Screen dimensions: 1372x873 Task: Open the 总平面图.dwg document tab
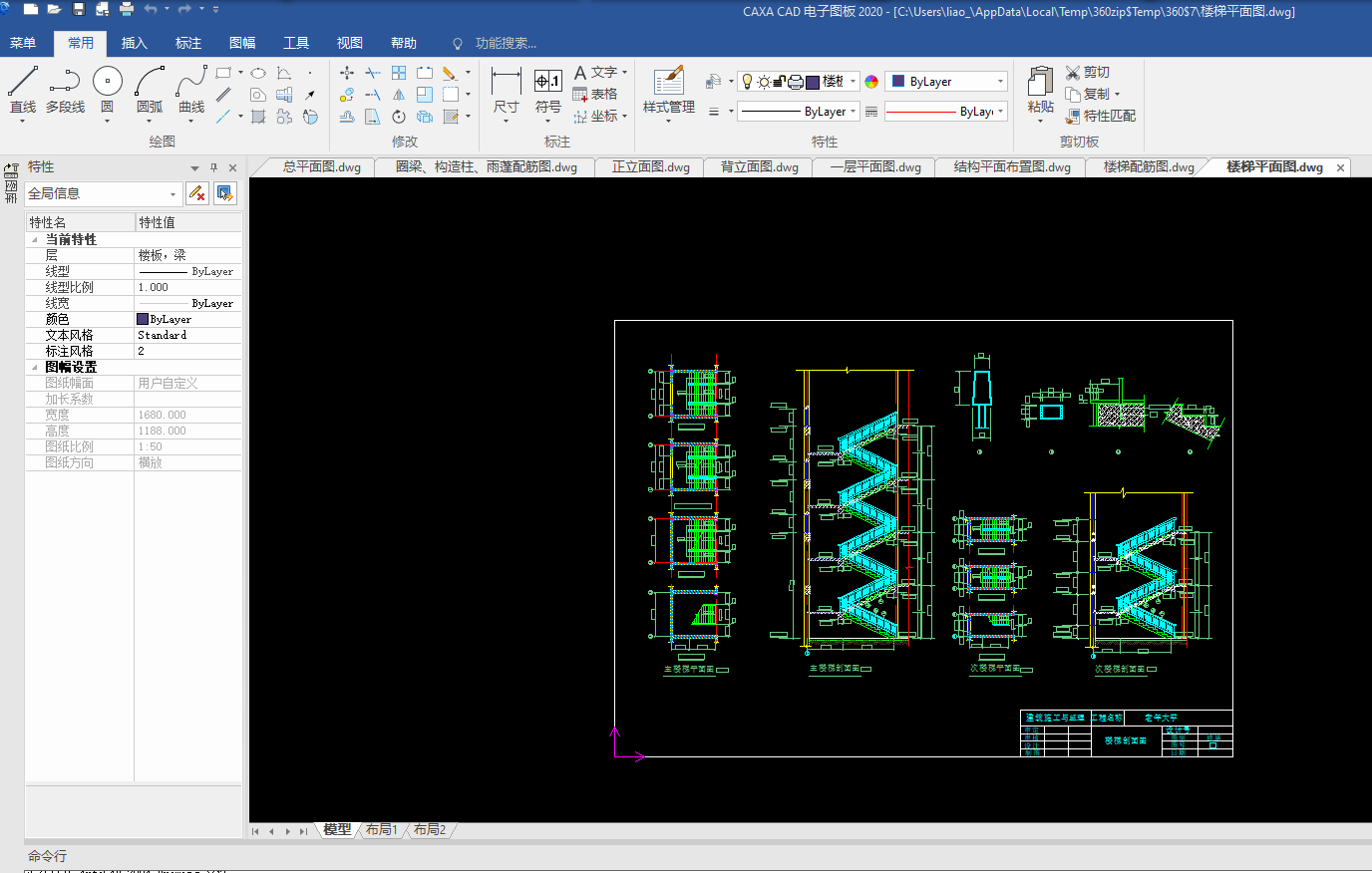pyautogui.click(x=321, y=167)
